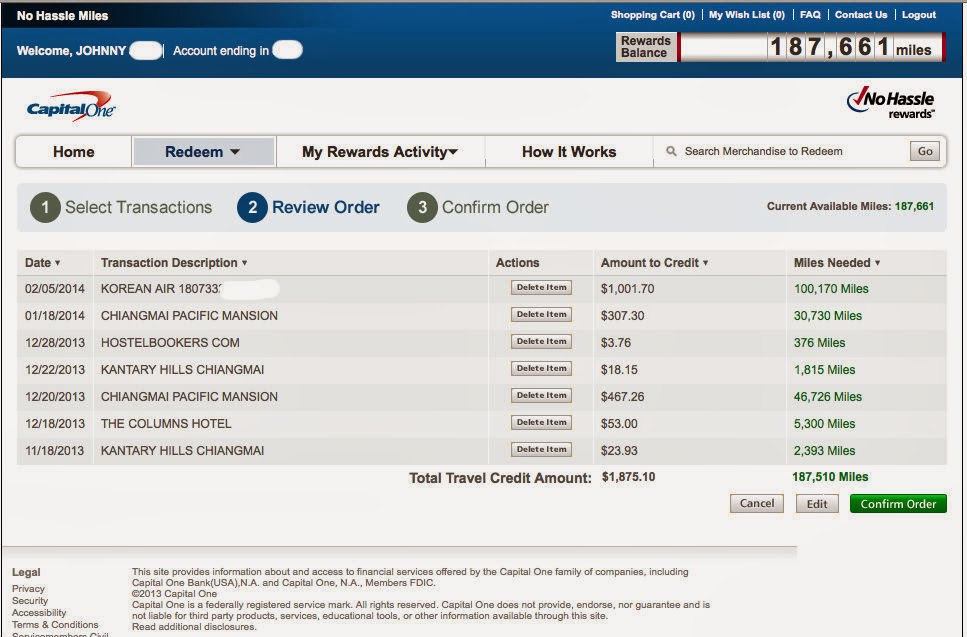
Task: Click the green Confirm Order button
Action: point(898,504)
